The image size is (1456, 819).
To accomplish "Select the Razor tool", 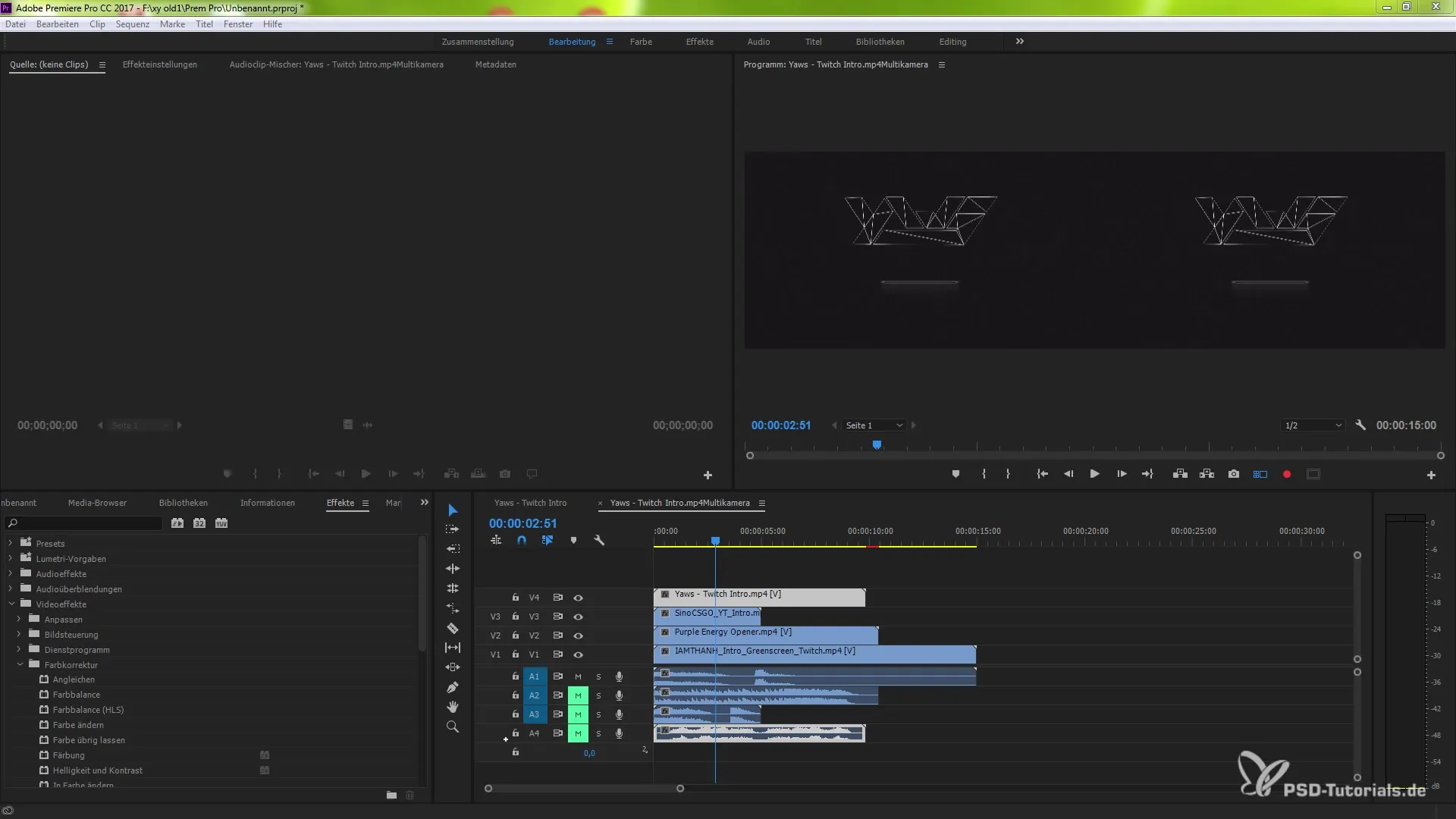I will coord(453,628).
